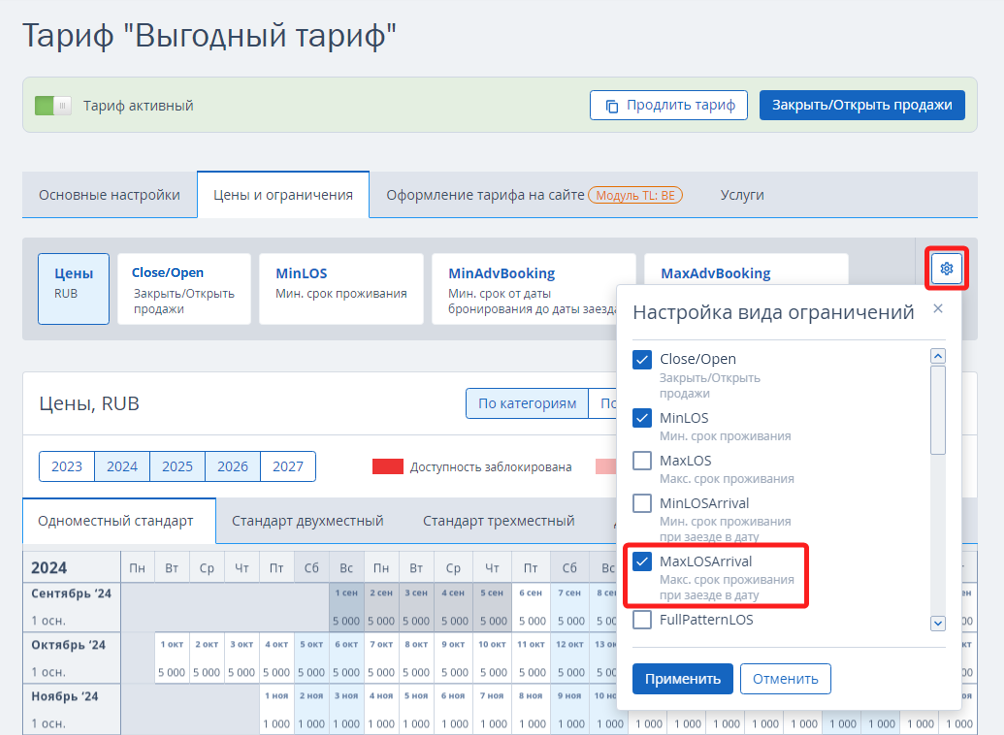
Task: Tick the FullPatternLOS checkbox
Action: click(642, 620)
